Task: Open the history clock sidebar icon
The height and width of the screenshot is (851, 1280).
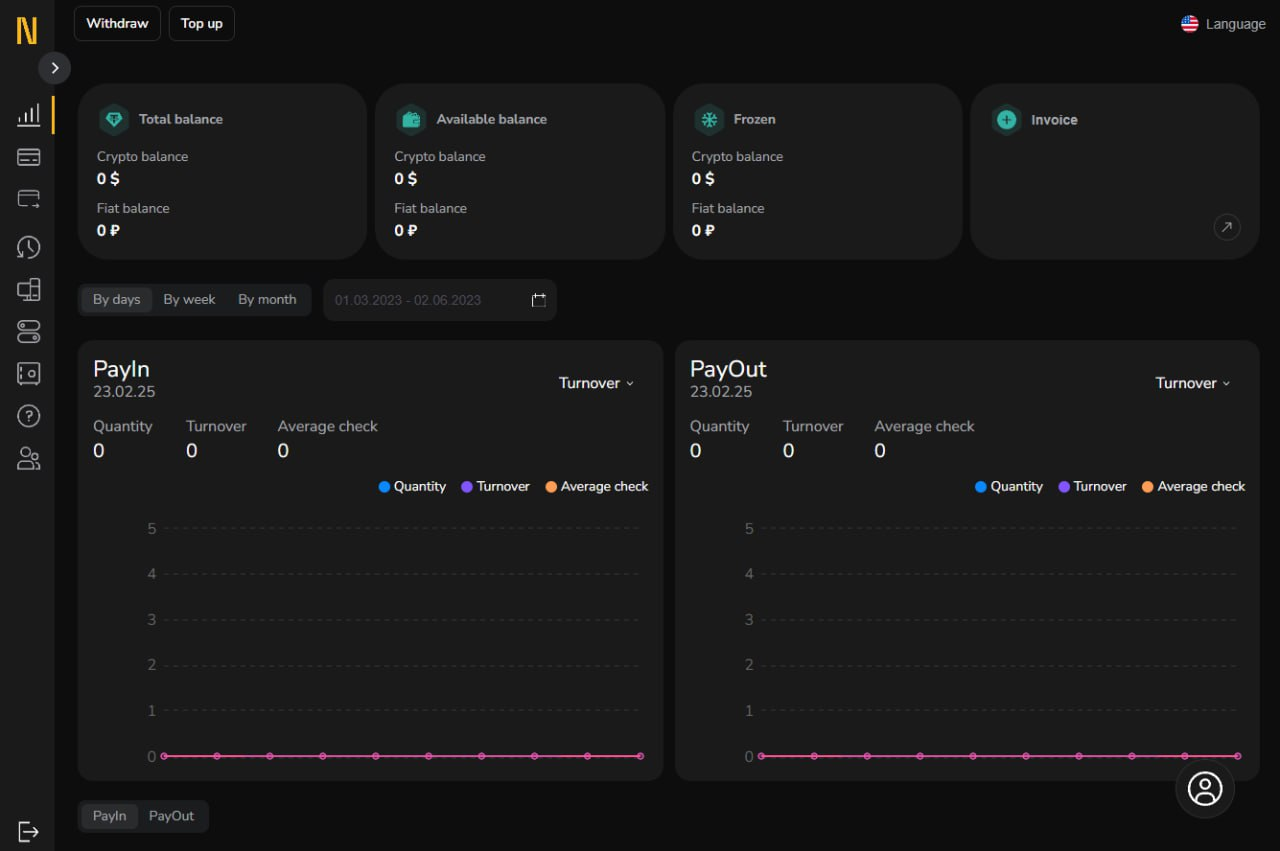Action: point(29,247)
